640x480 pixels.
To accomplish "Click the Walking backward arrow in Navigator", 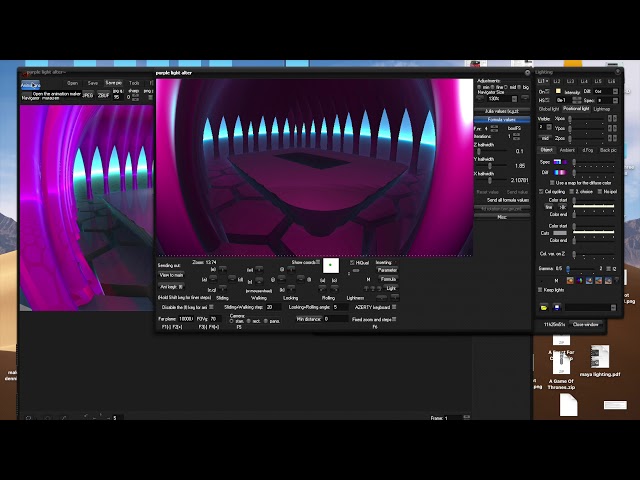I will 259,281.
